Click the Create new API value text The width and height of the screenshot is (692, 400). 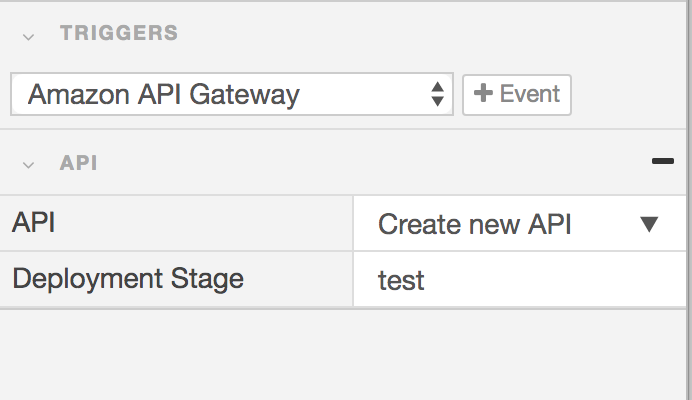[x=474, y=224]
